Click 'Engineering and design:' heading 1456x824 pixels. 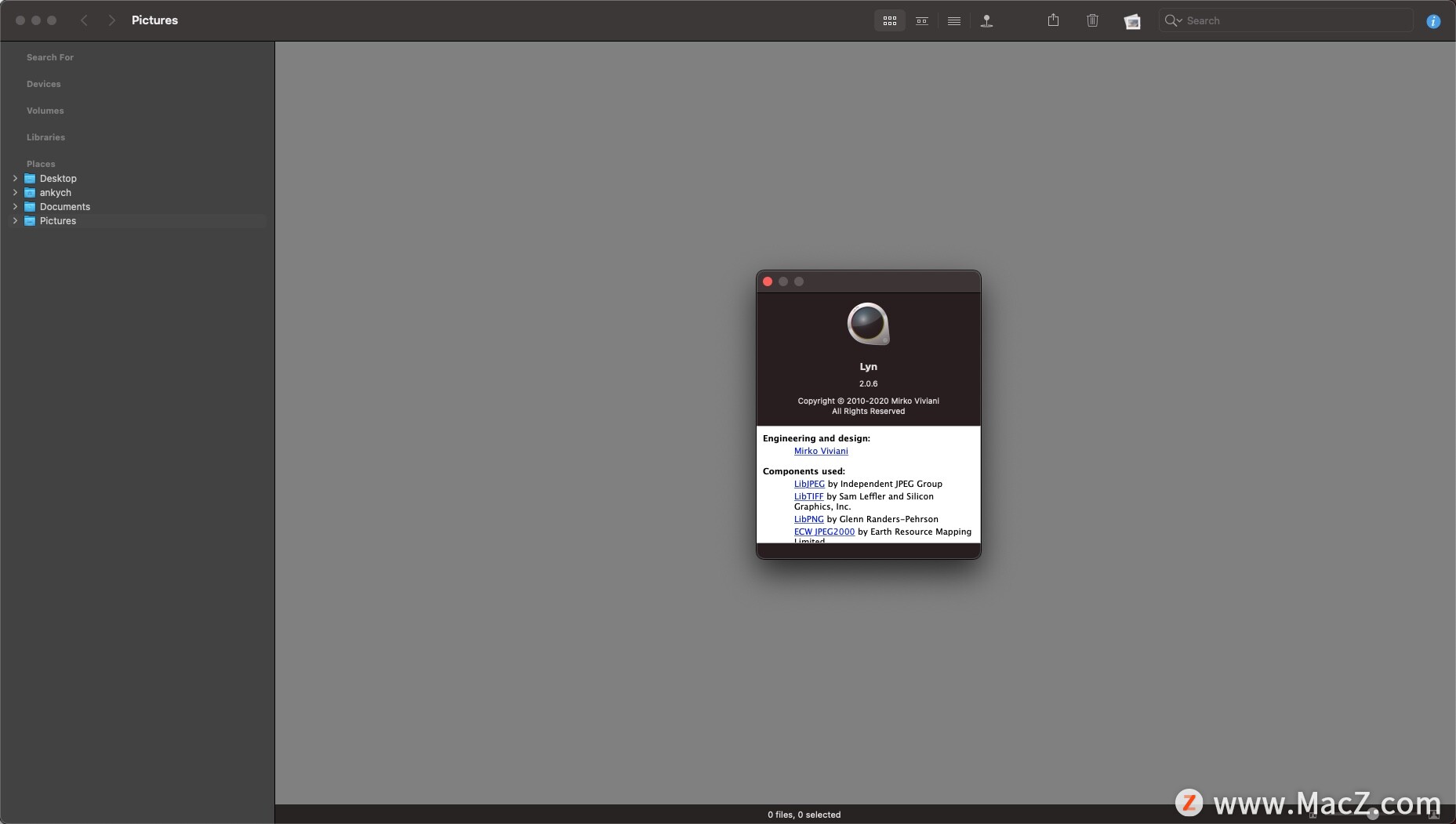(x=816, y=438)
